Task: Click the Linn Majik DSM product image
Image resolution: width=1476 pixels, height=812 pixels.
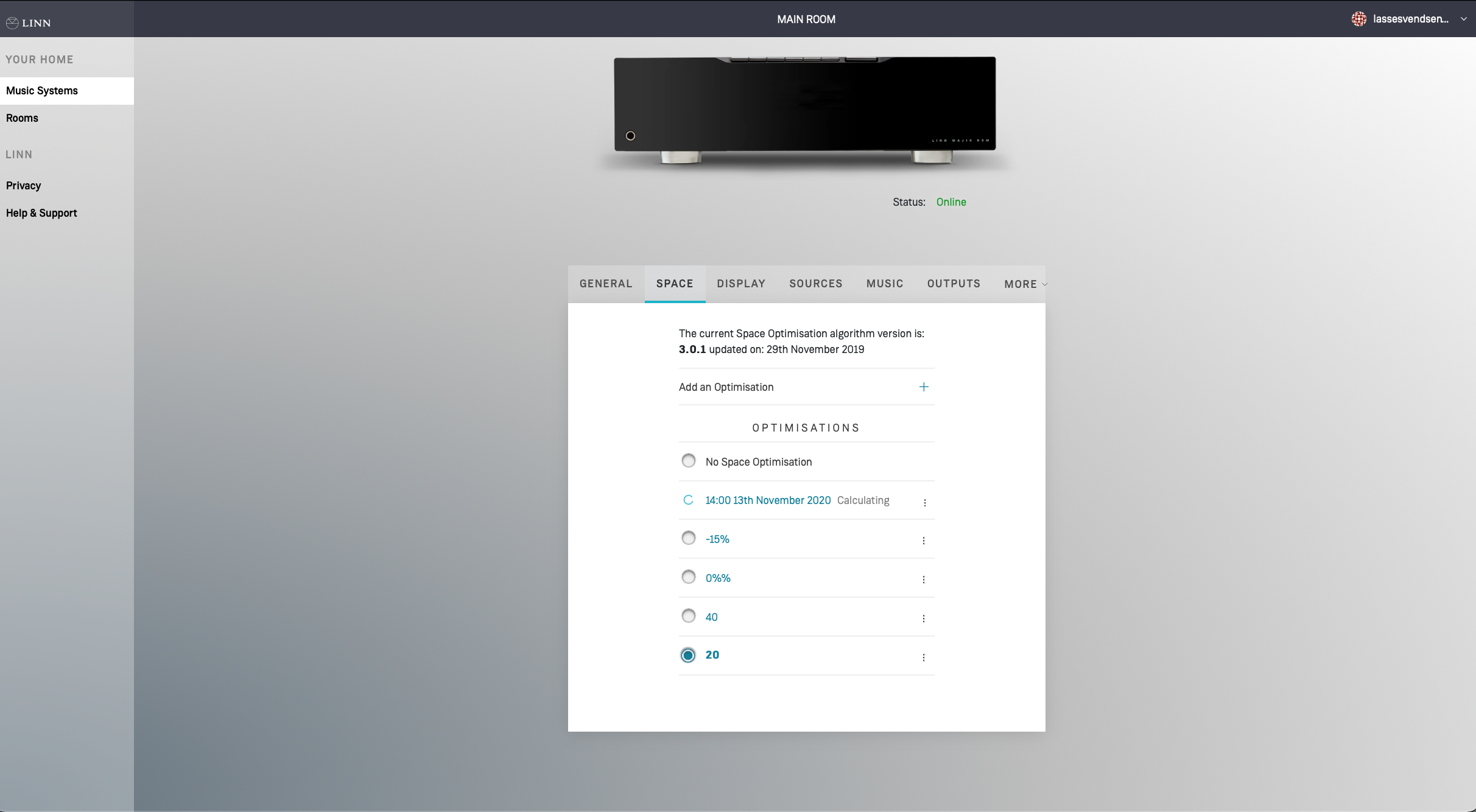Action: (x=805, y=111)
